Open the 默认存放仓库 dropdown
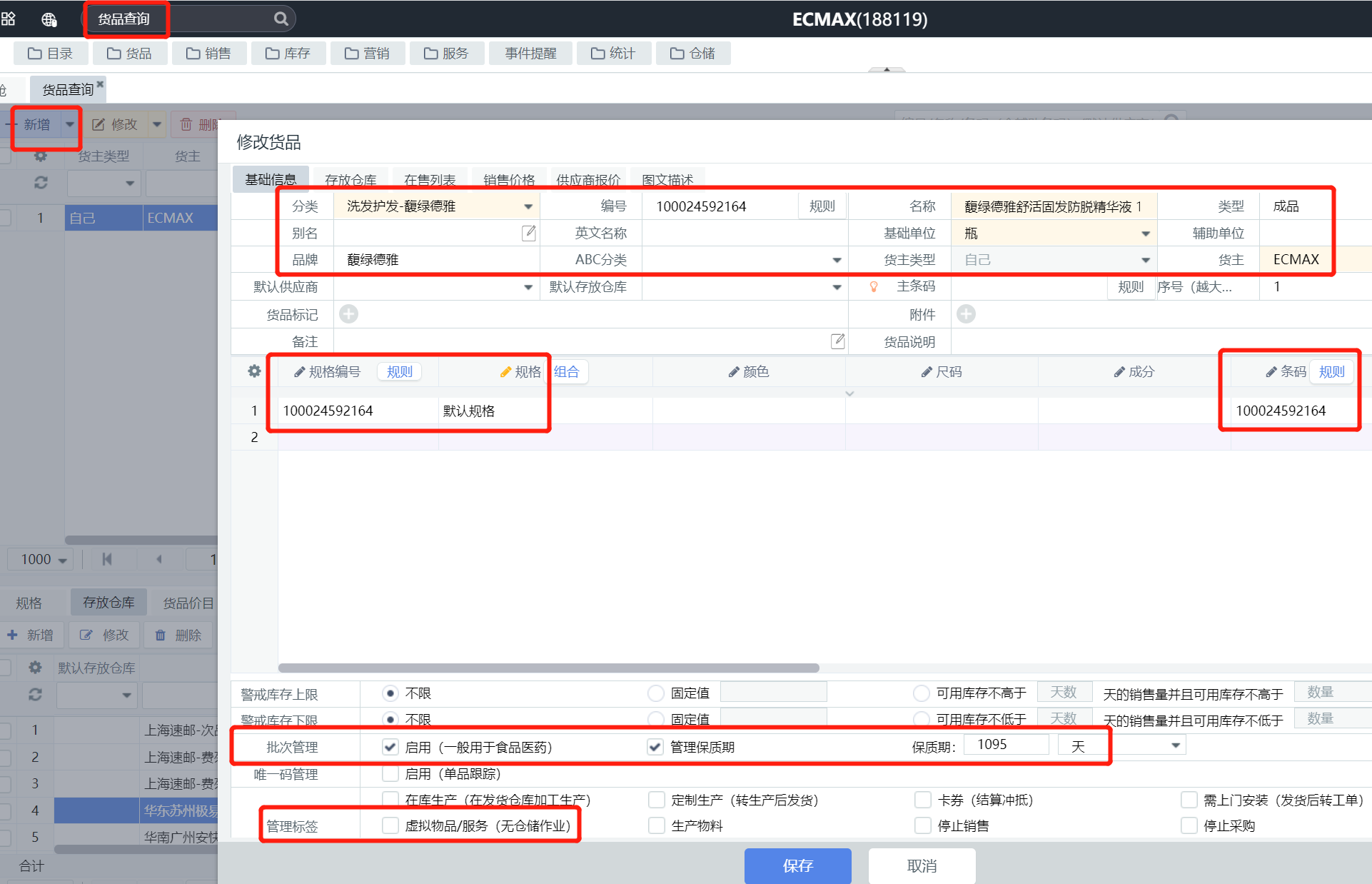The width and height of the screenshot is (1372, 884). coord(837,287)
